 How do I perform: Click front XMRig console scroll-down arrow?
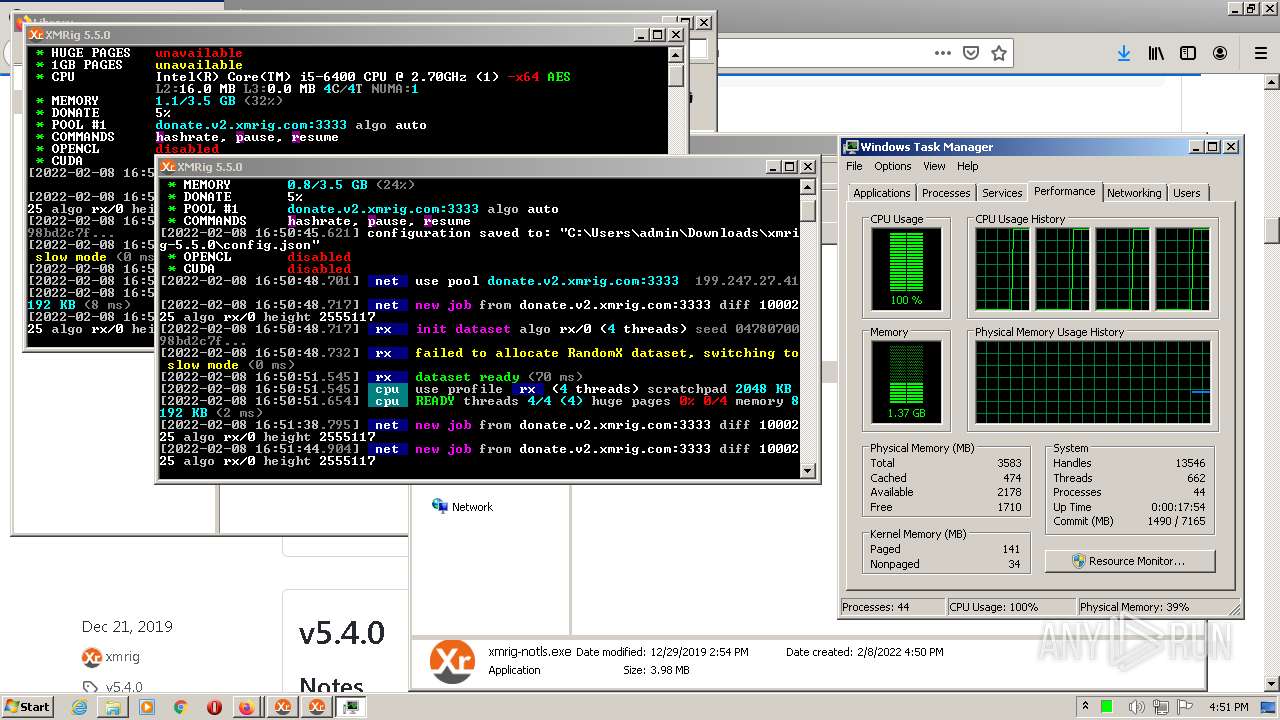pos(808,471)
